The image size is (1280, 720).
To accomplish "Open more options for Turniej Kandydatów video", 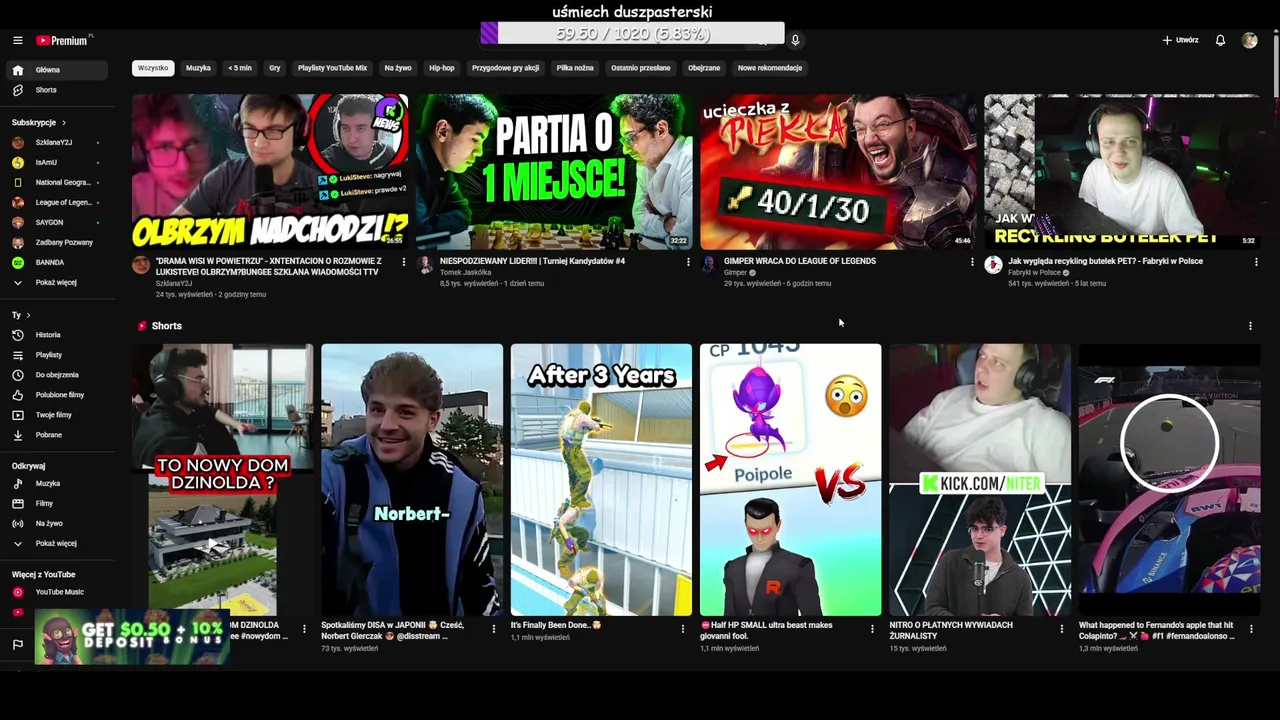I will 688,262.
